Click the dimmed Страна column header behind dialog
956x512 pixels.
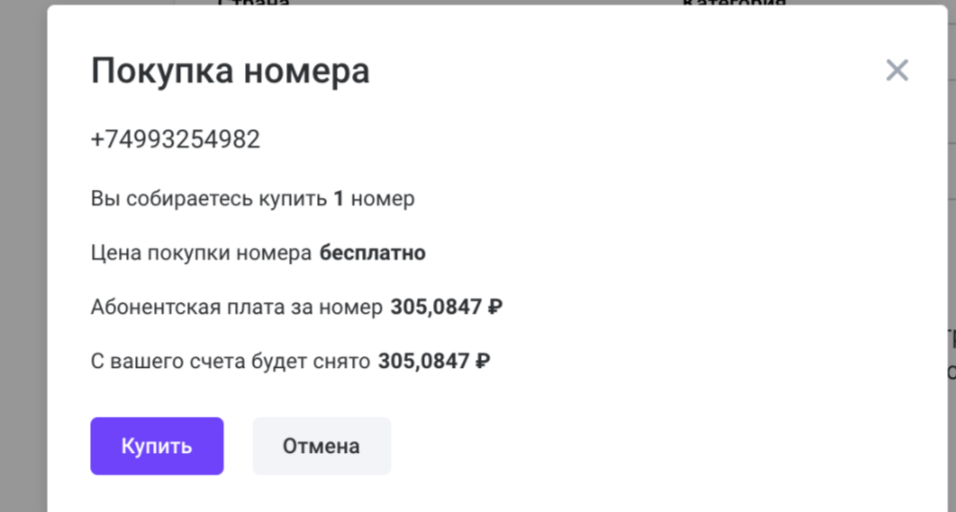pyautogui.click(x=253, y=2)
